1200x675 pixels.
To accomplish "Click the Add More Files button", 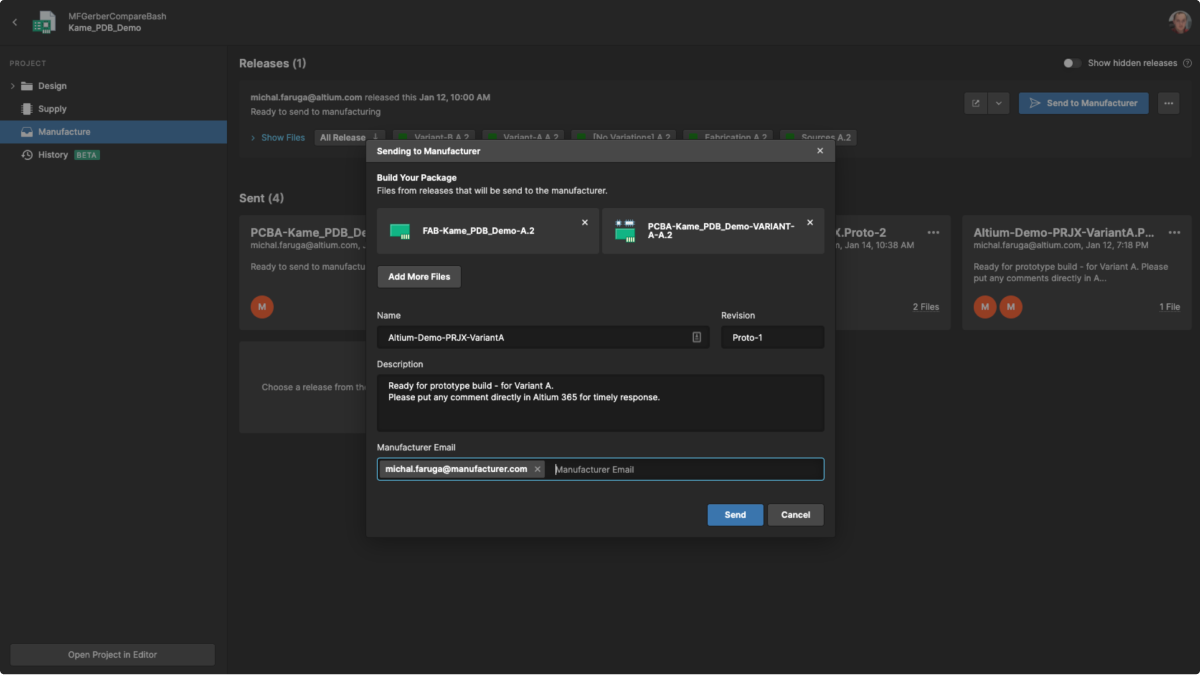I will tap(419, 277).
